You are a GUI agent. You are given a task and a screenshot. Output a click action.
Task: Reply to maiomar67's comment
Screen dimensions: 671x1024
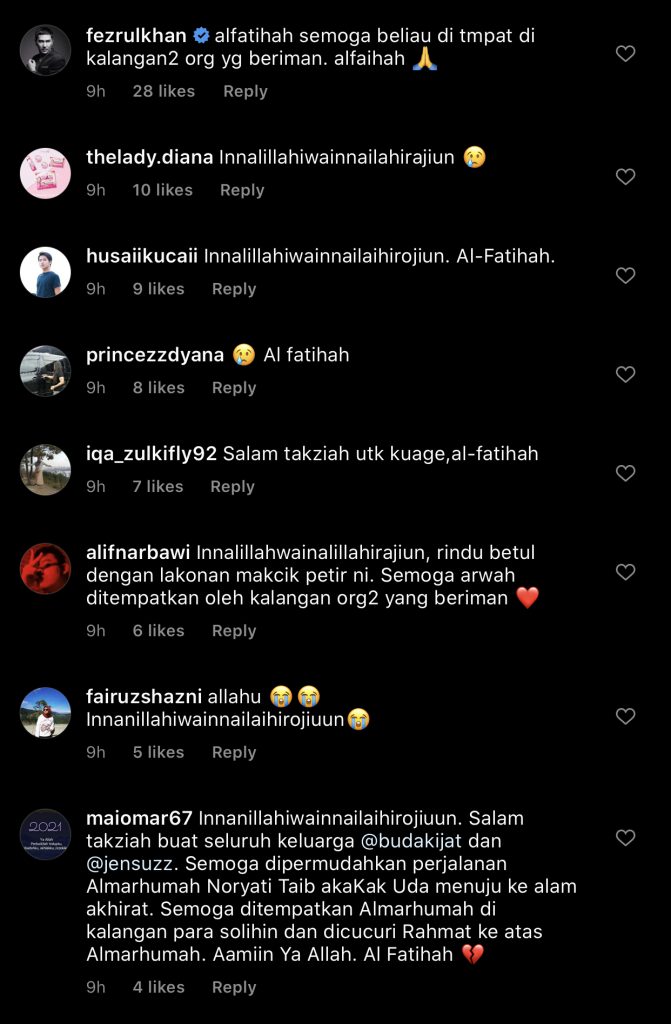pyautogui.click(x=234, y=987)
